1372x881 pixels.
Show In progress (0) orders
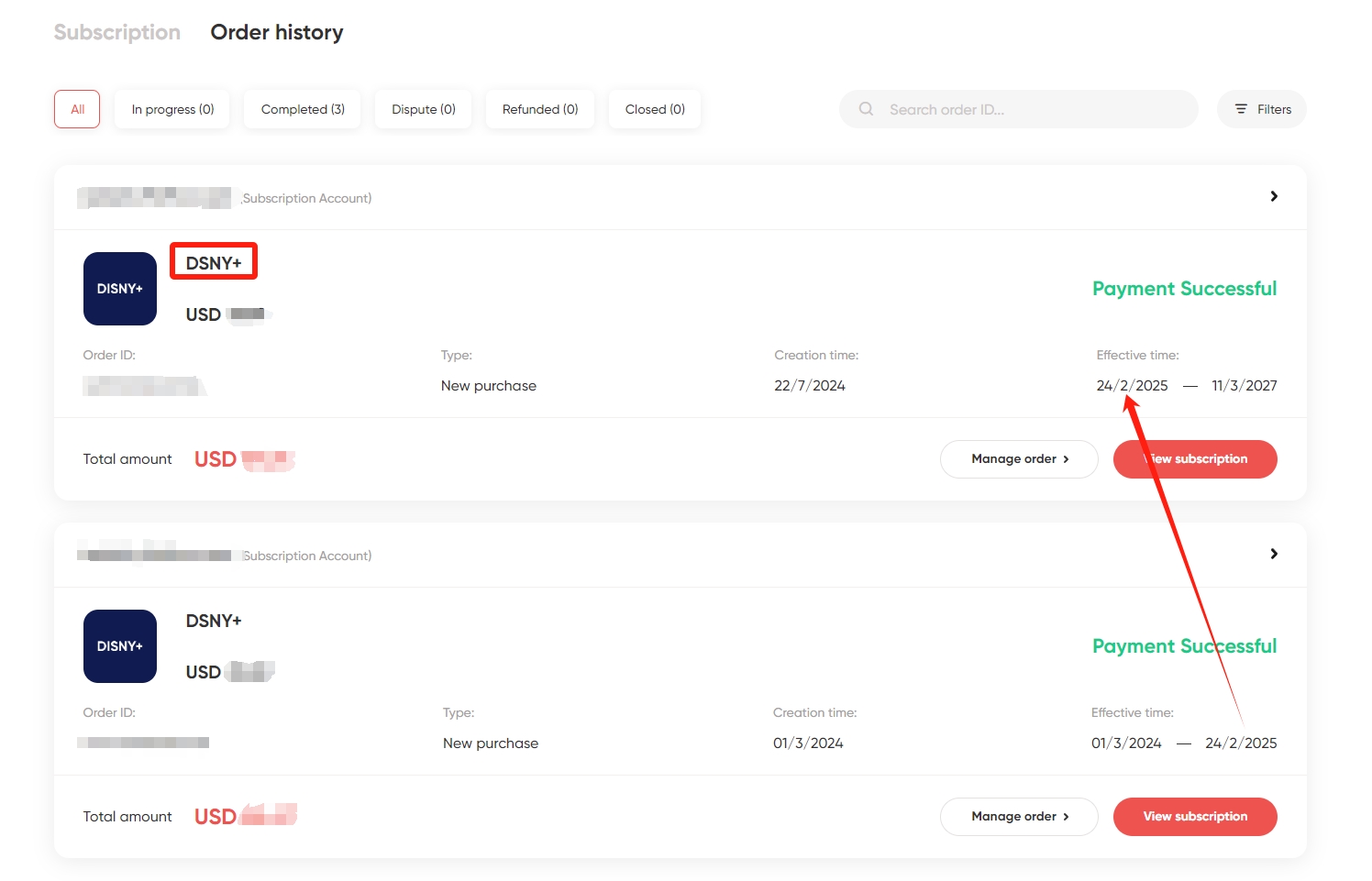(172, 109)
